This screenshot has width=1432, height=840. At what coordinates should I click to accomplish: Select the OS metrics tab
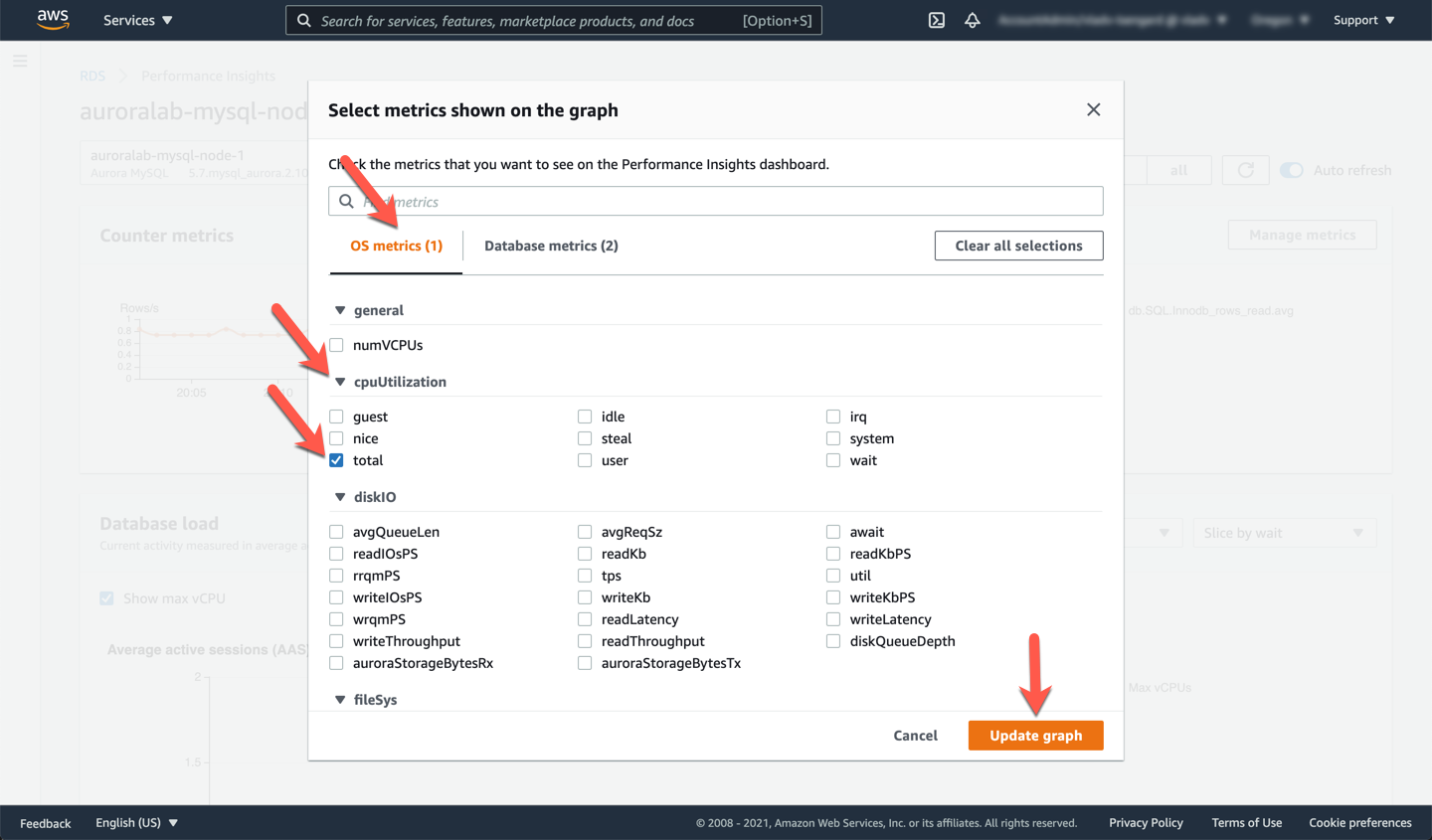click(x=396, y=246)
